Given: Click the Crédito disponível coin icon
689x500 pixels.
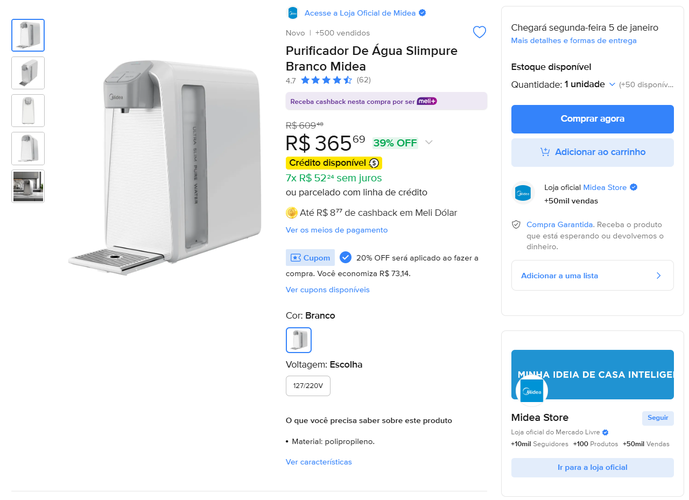Looking at the screenshot, I should 374,163.
